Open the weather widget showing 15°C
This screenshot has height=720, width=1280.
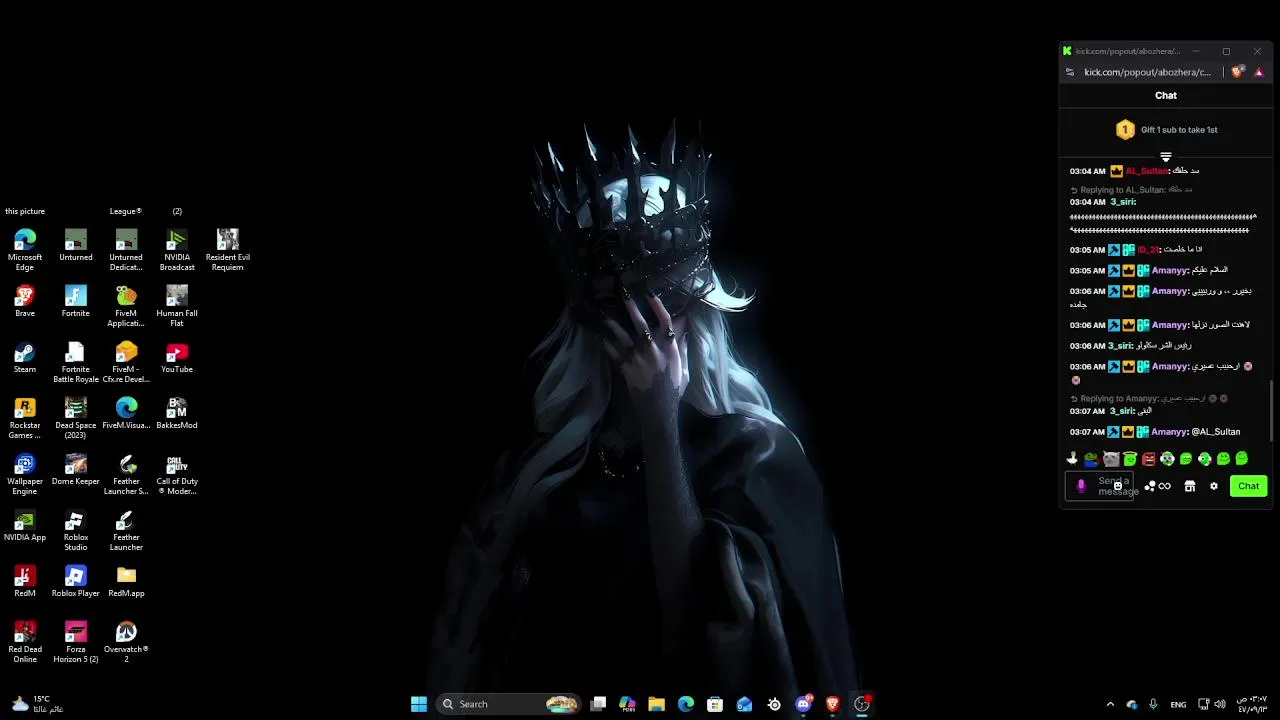pyautogui.click(x=37, y=704)
